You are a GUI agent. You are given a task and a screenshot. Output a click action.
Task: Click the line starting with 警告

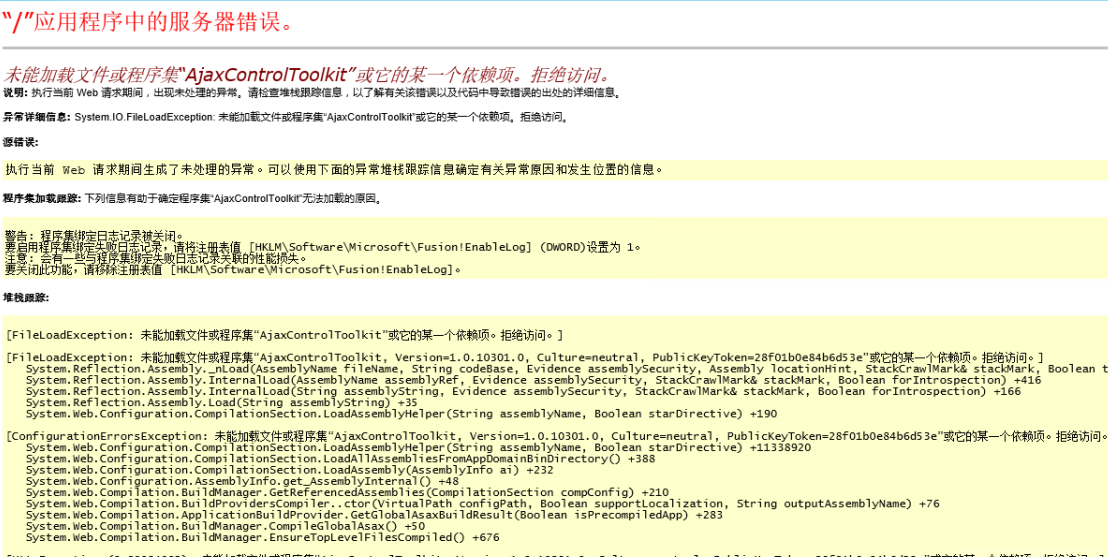[x=95, y=235]
